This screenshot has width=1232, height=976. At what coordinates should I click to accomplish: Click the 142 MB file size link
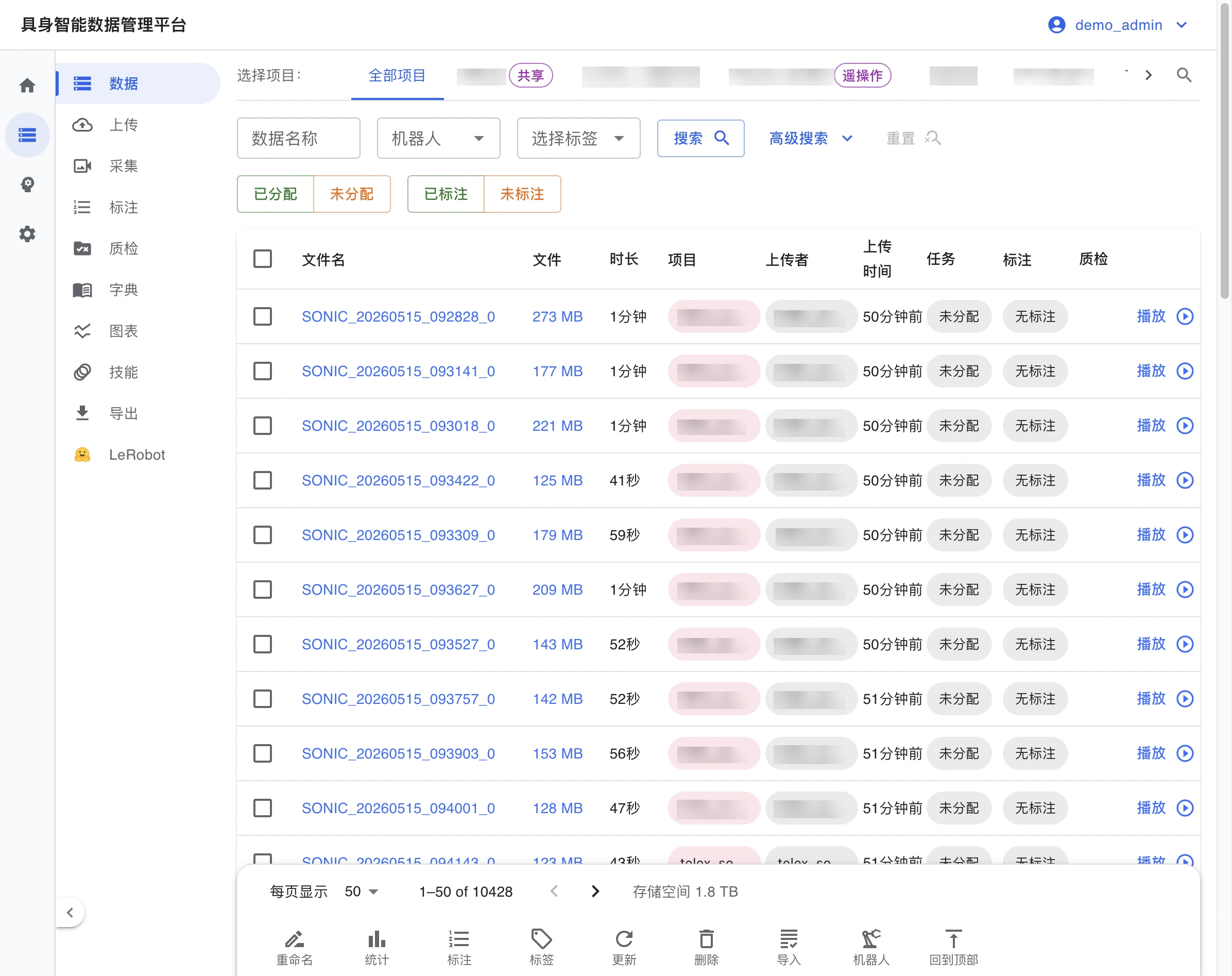pos(557,699)
